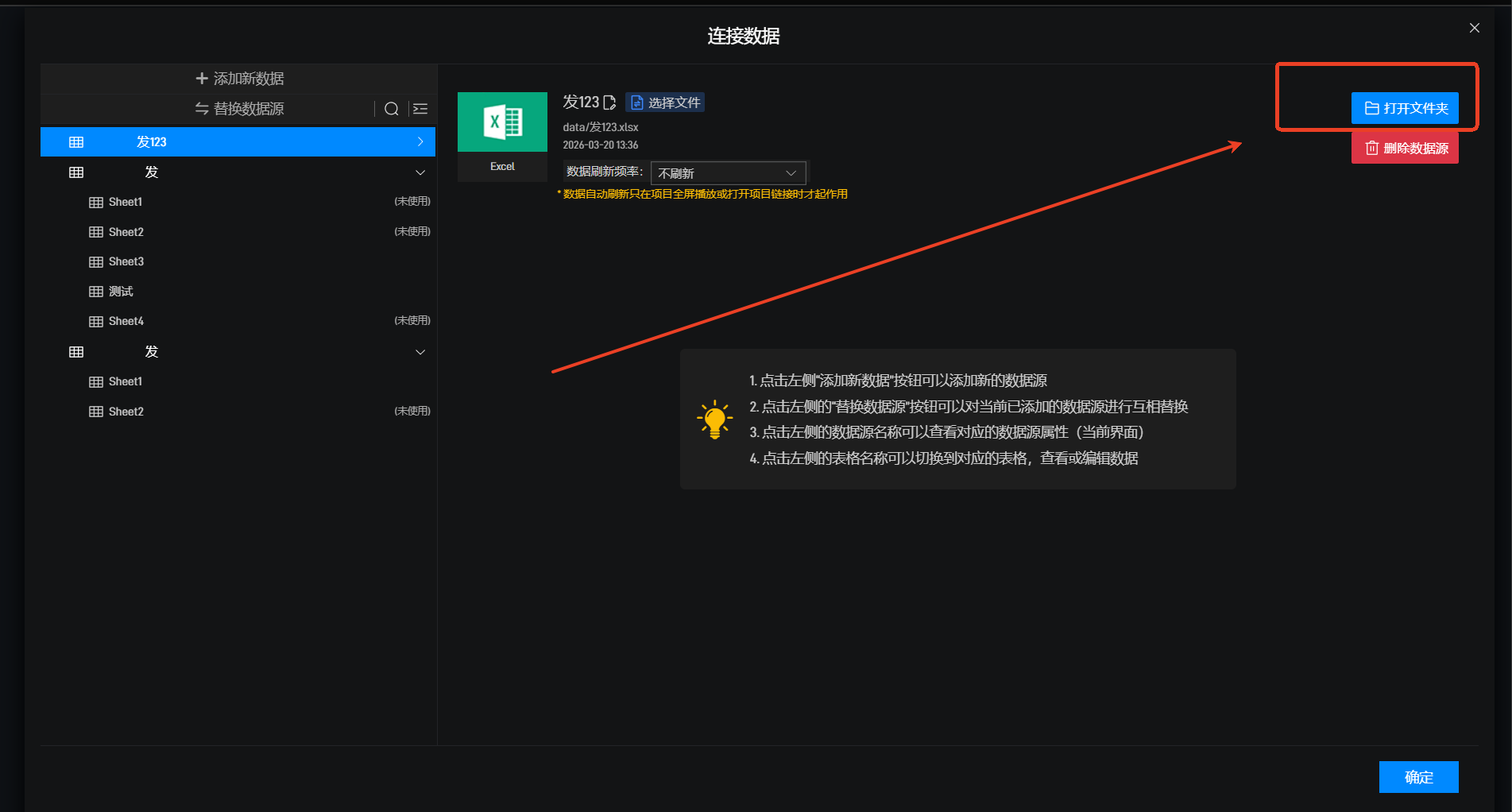The height and width of the screenshot is (812, 1512).
Task: Click the green Excel file type icon
Action: [502, 122]
